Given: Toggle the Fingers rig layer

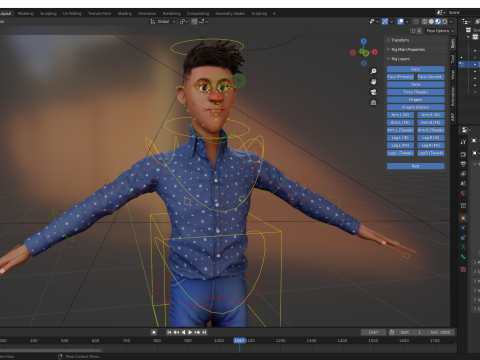Looking at the screenshot, I should click(415, 100).
